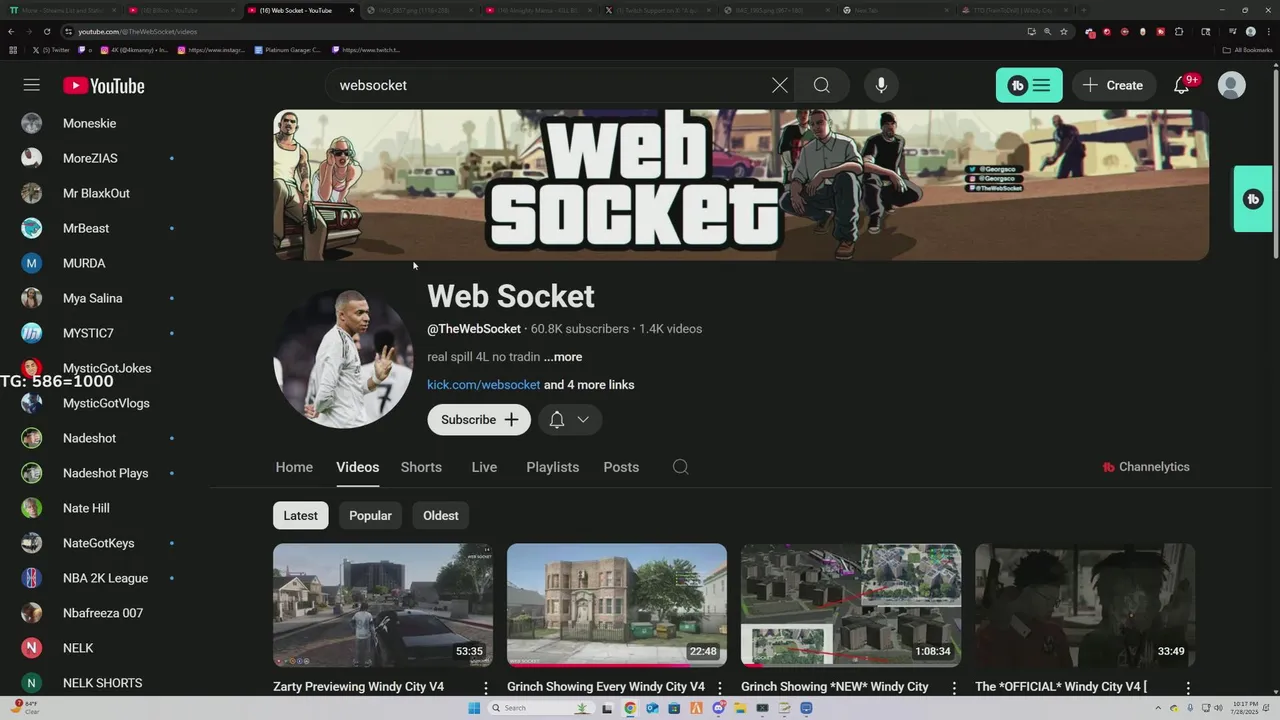Switch to the Live channel tab
1280x720 pixels.
pos(484,467)
